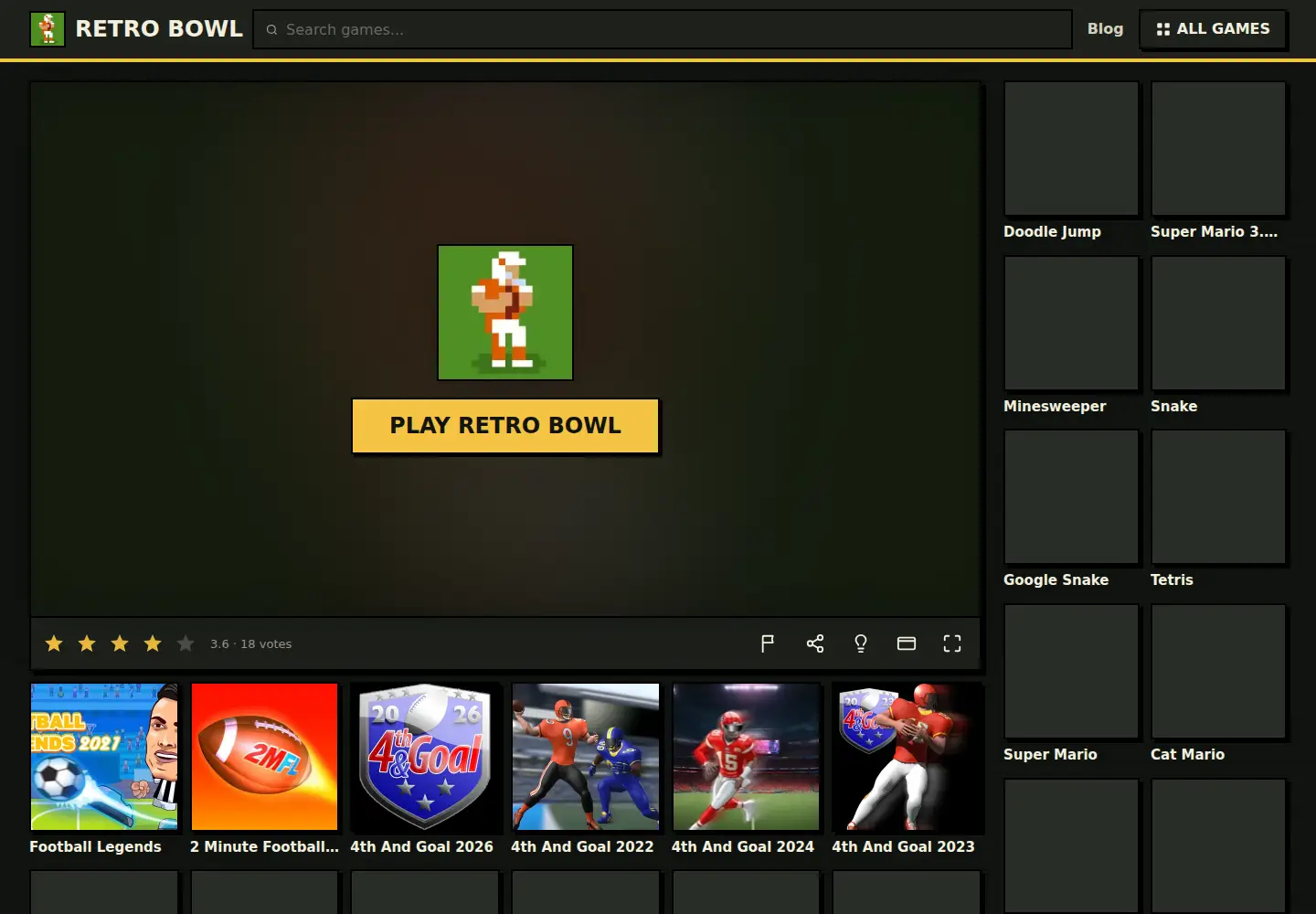This screenshot has width=1316, height=914.
Task: Open the Cat Mario game card
Action: point(1218,672)
